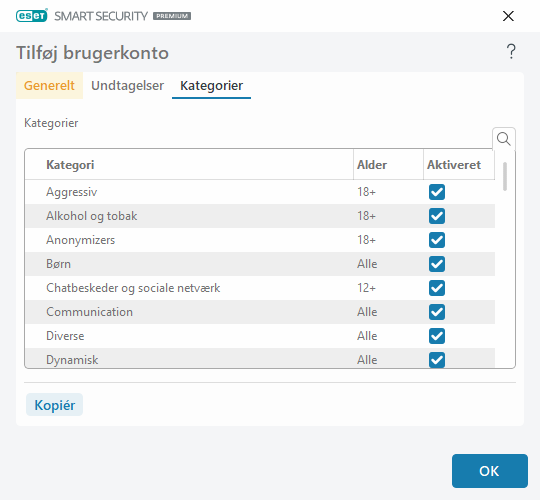Click the PREMIUM badge in title
Image resolution: width=540 pixels, height=500 pixels.
(x=172, y=16)
